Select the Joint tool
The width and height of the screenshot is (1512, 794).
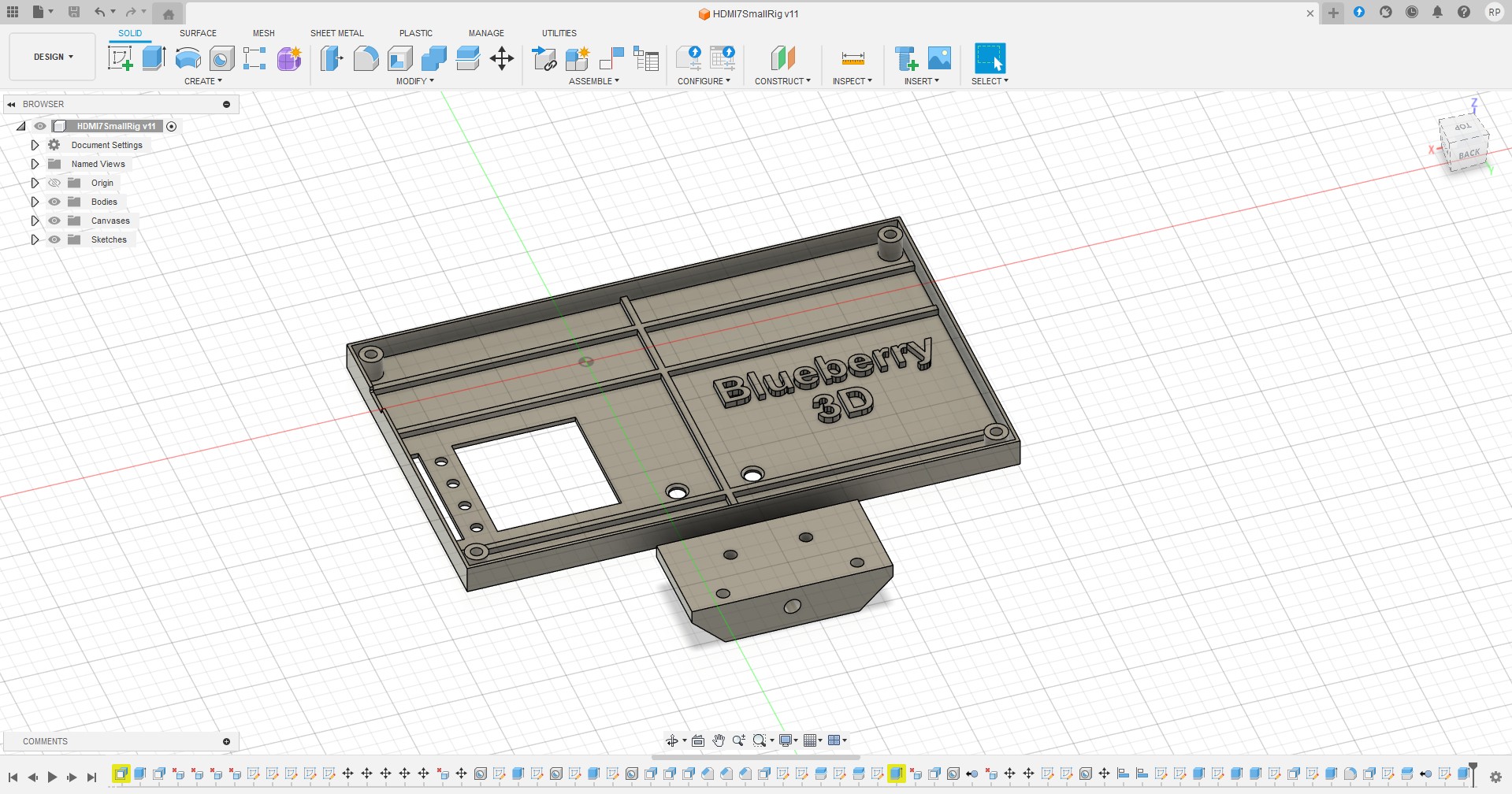611,58
